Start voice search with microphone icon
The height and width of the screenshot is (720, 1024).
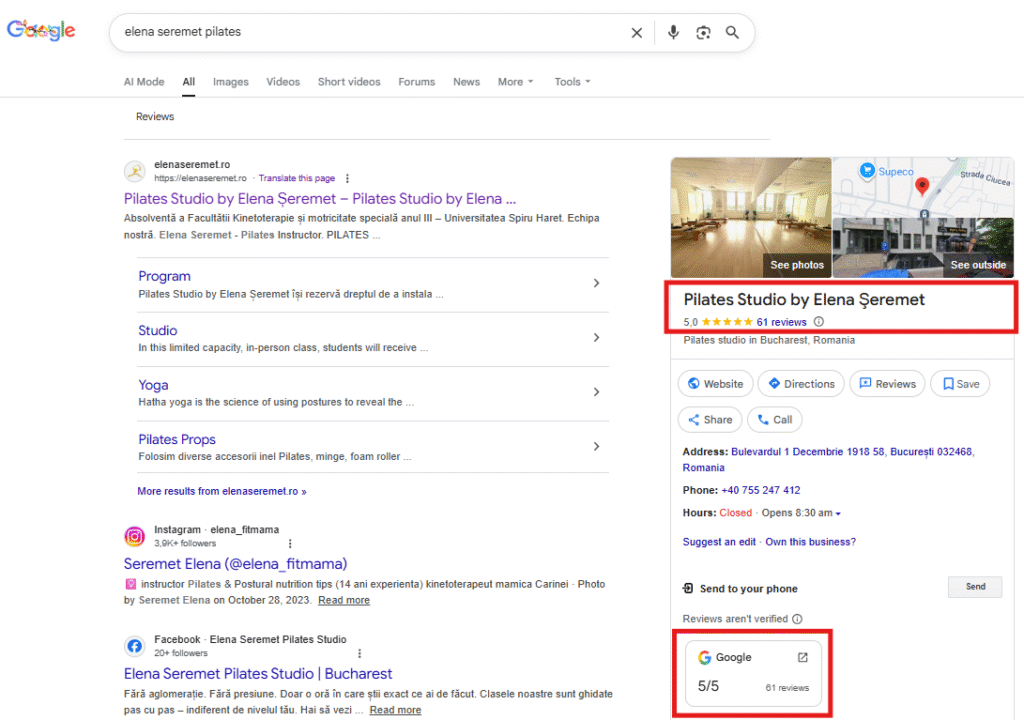tap(673, 32)
